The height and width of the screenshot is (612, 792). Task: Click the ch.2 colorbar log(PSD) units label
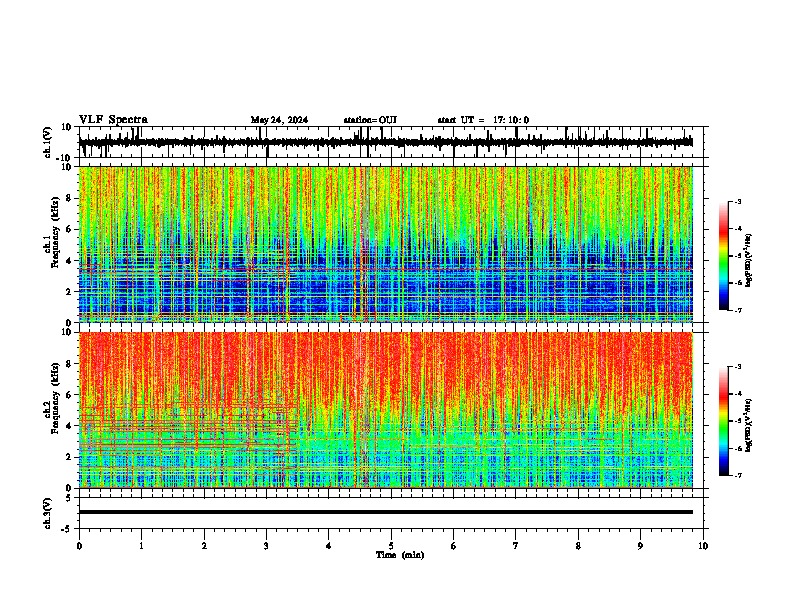pos(749,425)
